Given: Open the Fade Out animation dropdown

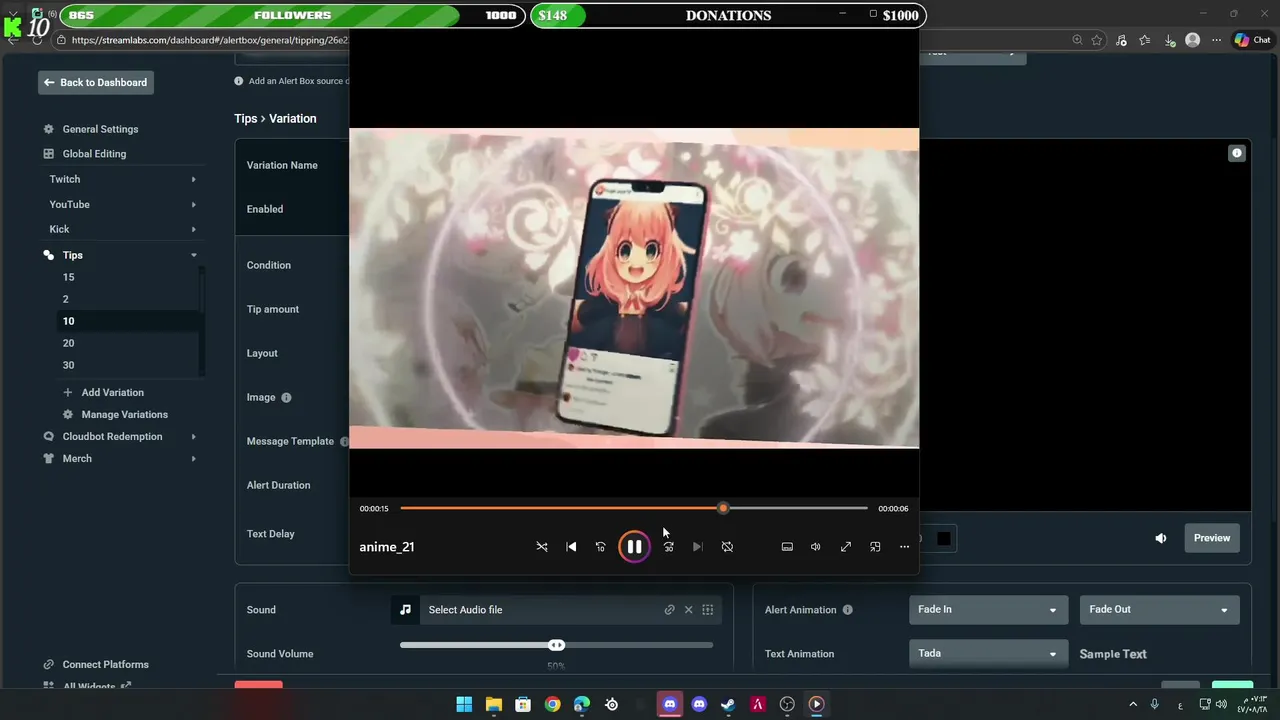Looking at the screenshot, I should point(1159,610).
